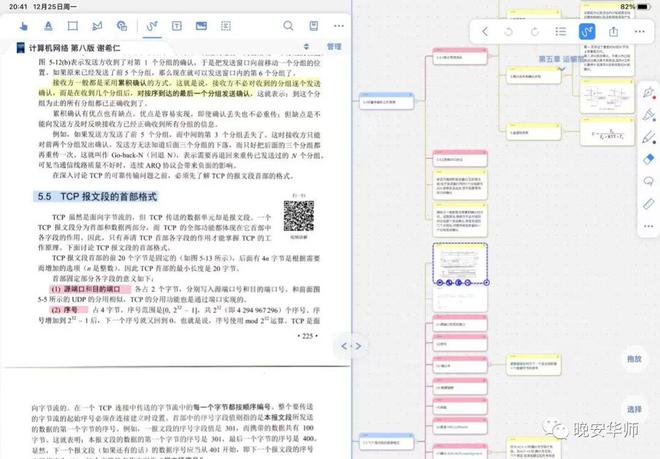This screenshot has width=660, height=459.
Task: Select the lasso selection tool in palette
Action: point(649,181)
